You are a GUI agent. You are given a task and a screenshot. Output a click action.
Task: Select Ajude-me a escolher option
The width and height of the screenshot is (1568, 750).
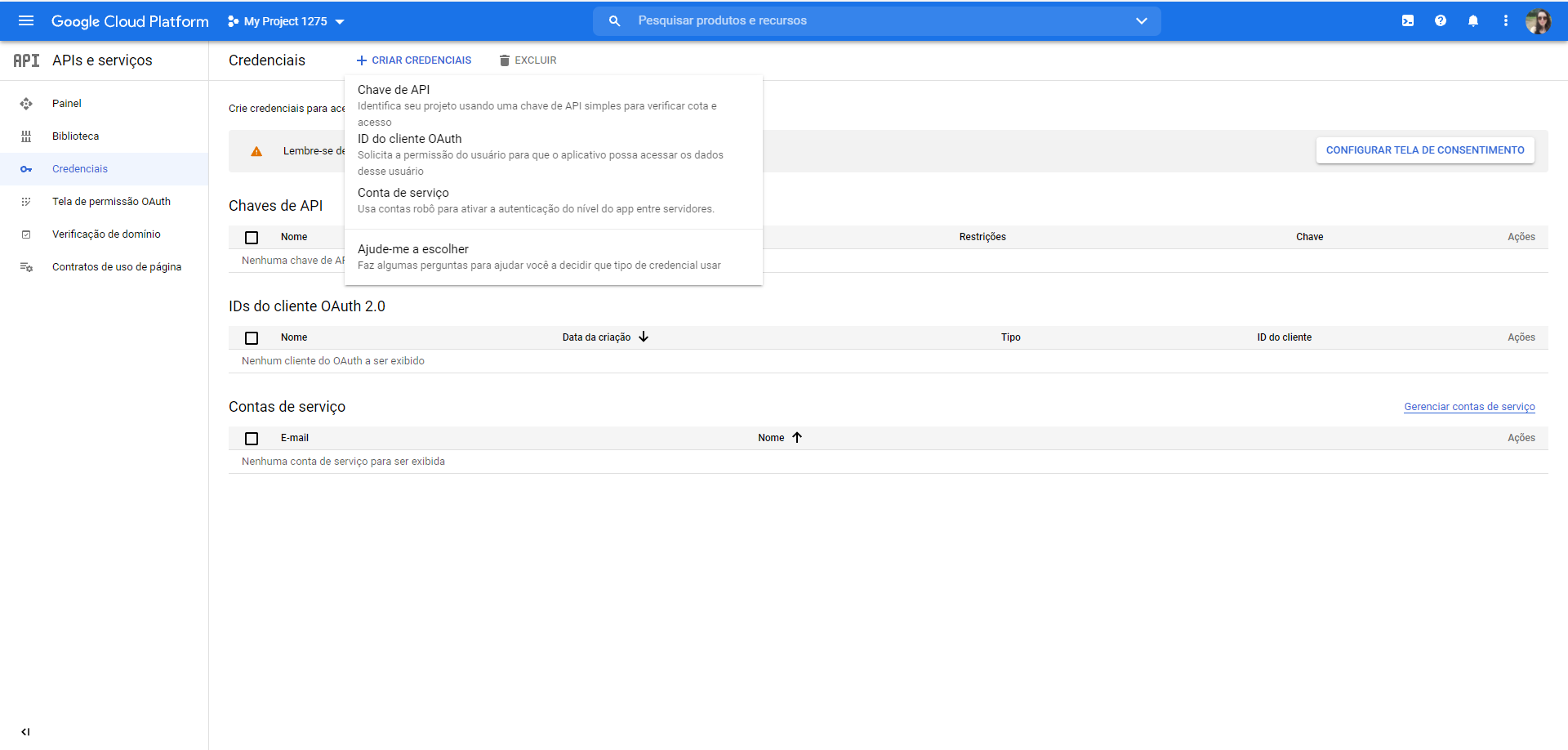coord(554,257)
